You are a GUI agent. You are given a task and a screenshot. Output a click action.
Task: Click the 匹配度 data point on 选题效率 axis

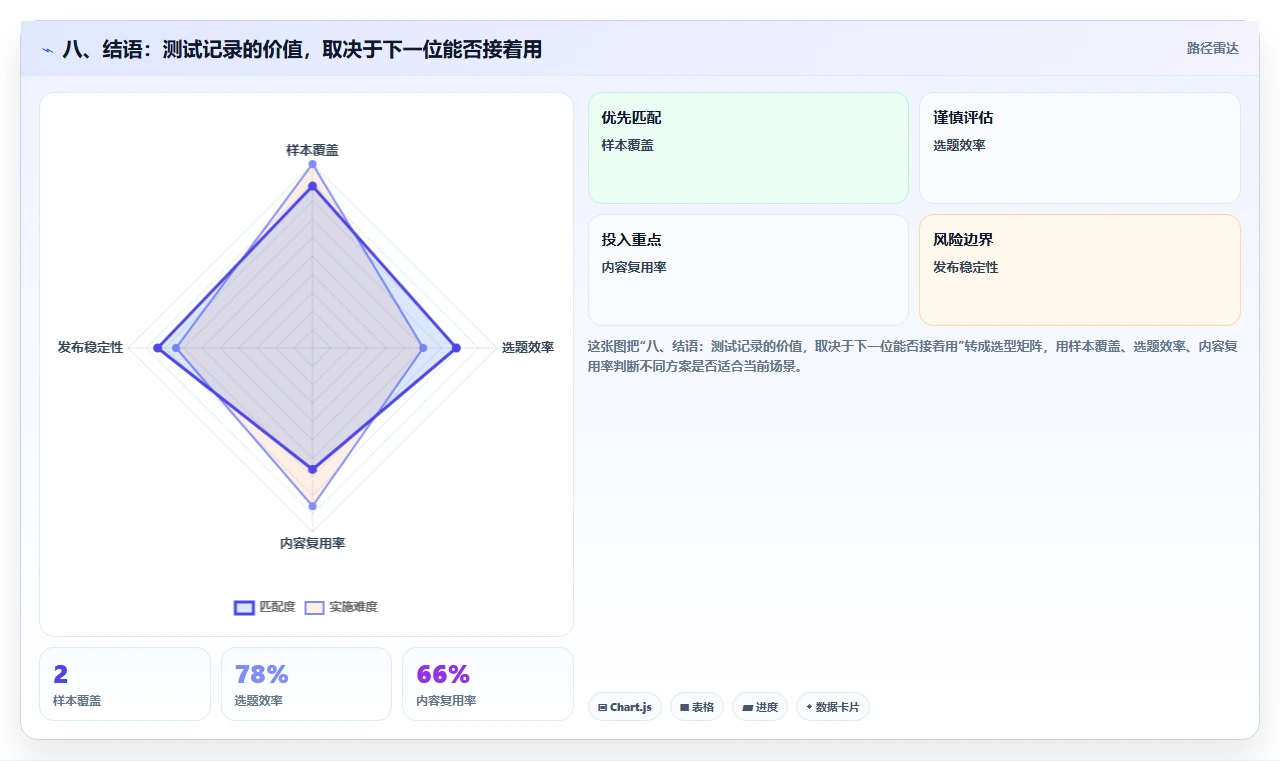click(x=456, y=348)
